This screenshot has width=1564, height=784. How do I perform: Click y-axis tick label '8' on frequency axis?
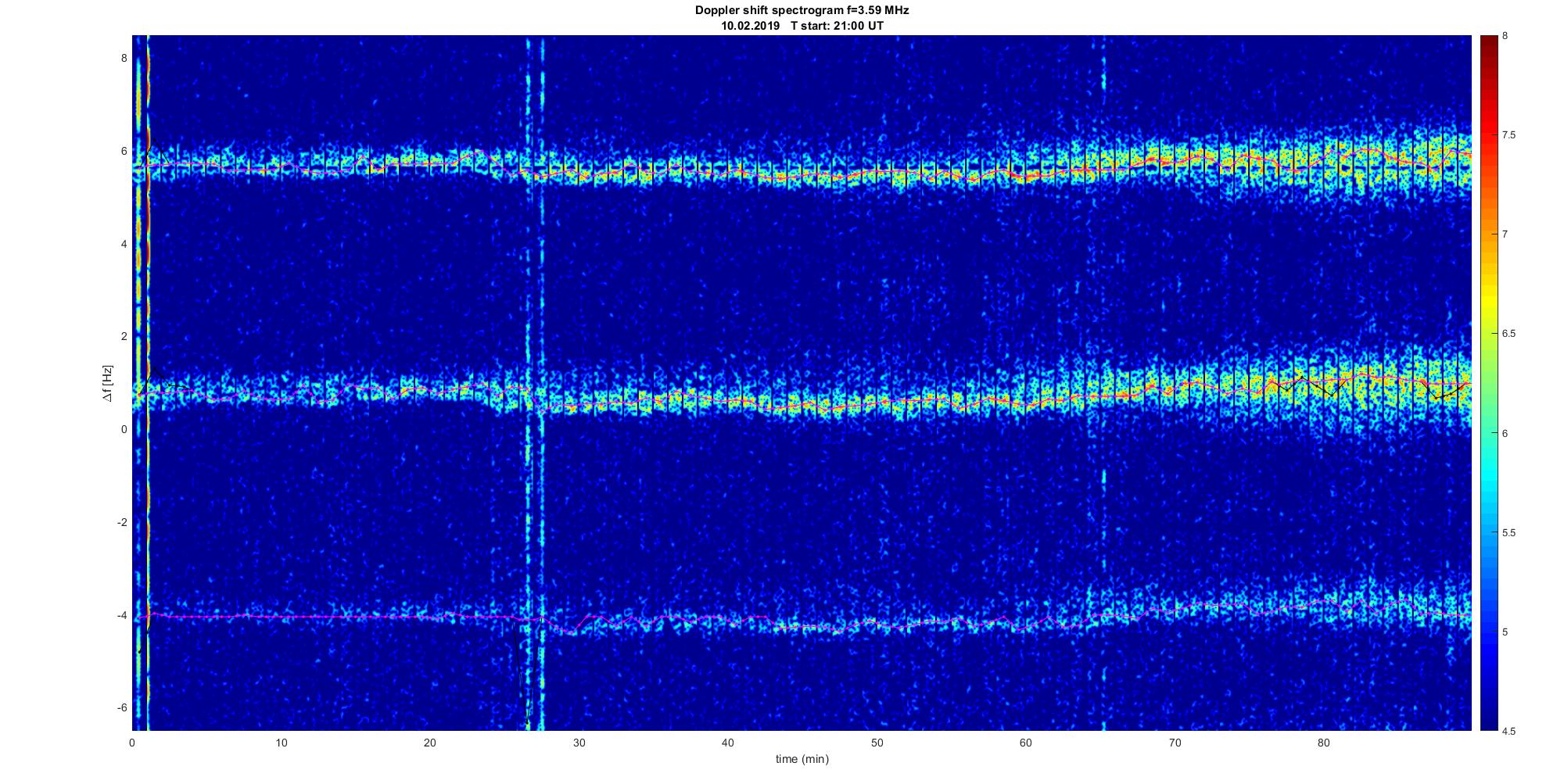124,58
